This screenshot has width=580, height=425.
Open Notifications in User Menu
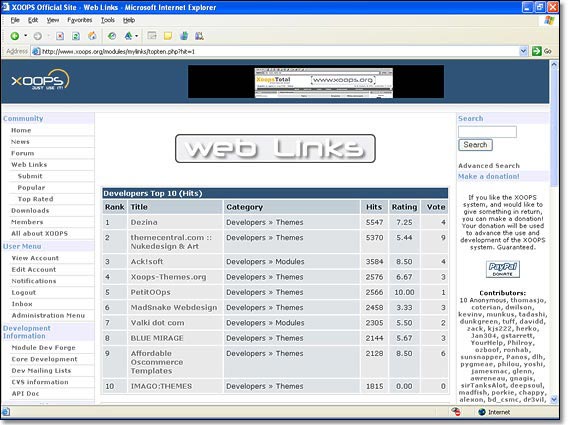tap(34, 281)
